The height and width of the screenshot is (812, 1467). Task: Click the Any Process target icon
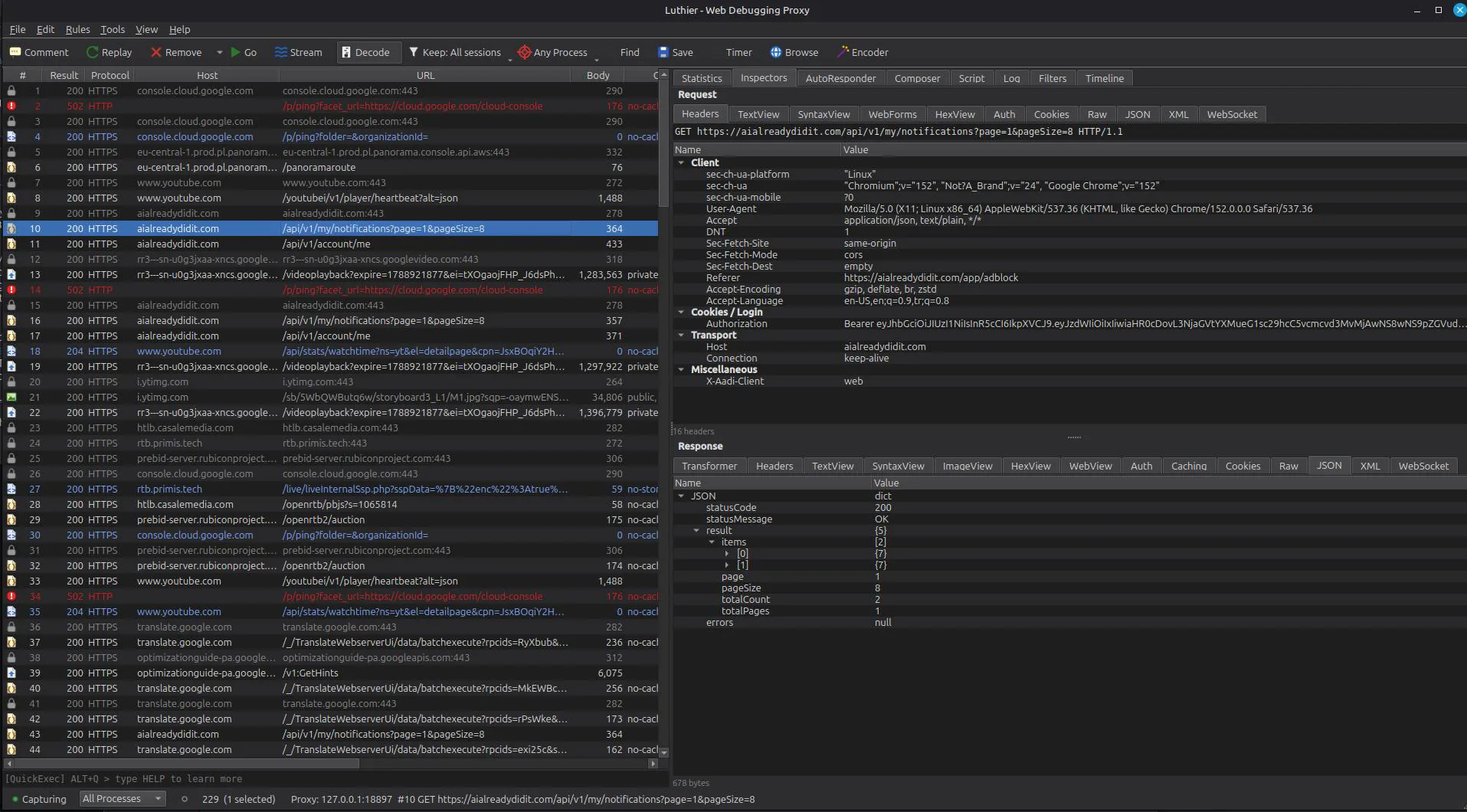point(524,52)
